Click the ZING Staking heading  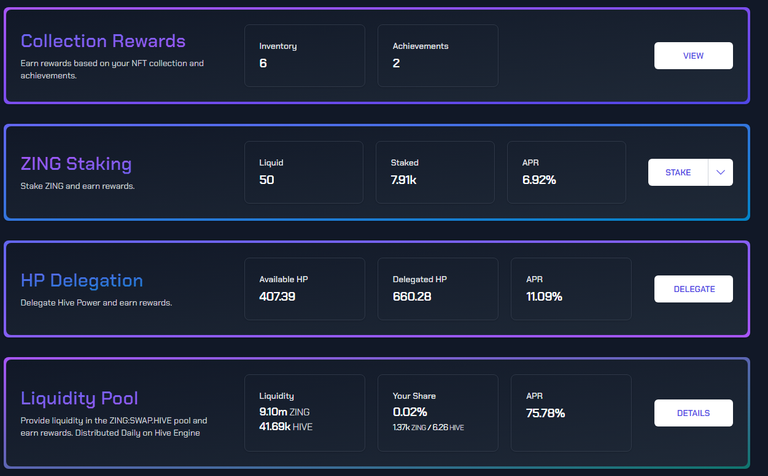click(76, 164)
